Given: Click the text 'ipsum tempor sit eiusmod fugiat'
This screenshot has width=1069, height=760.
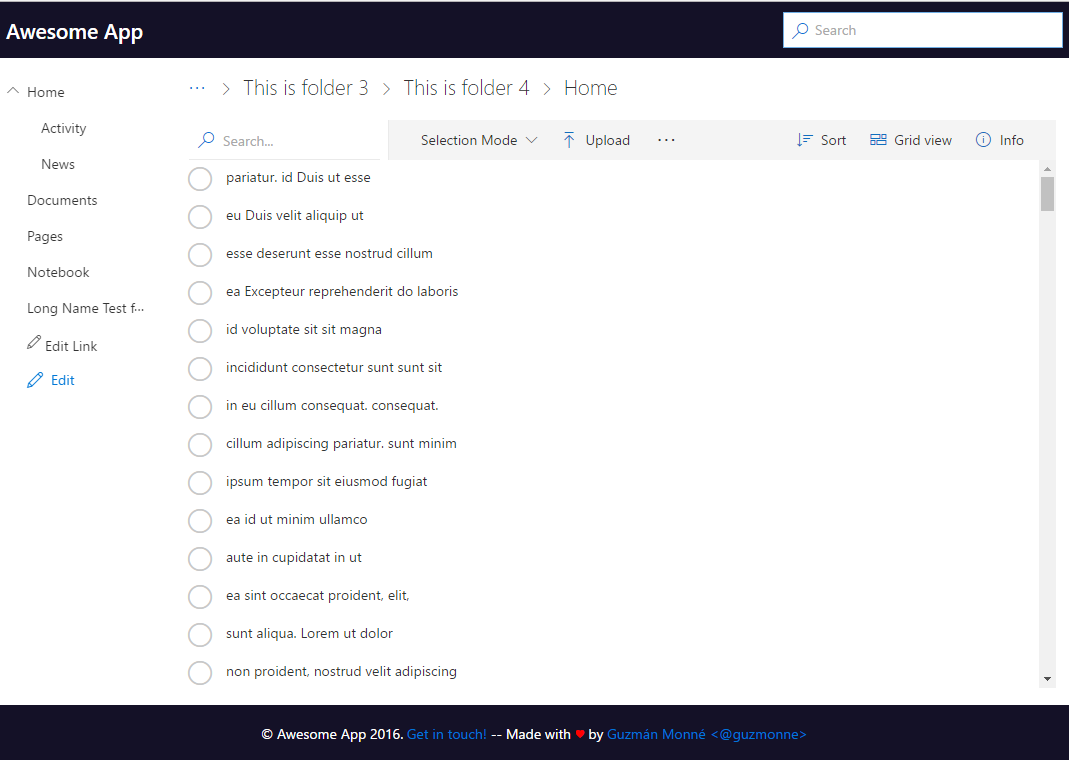Looking at the screenshot, I should (327, 481).
